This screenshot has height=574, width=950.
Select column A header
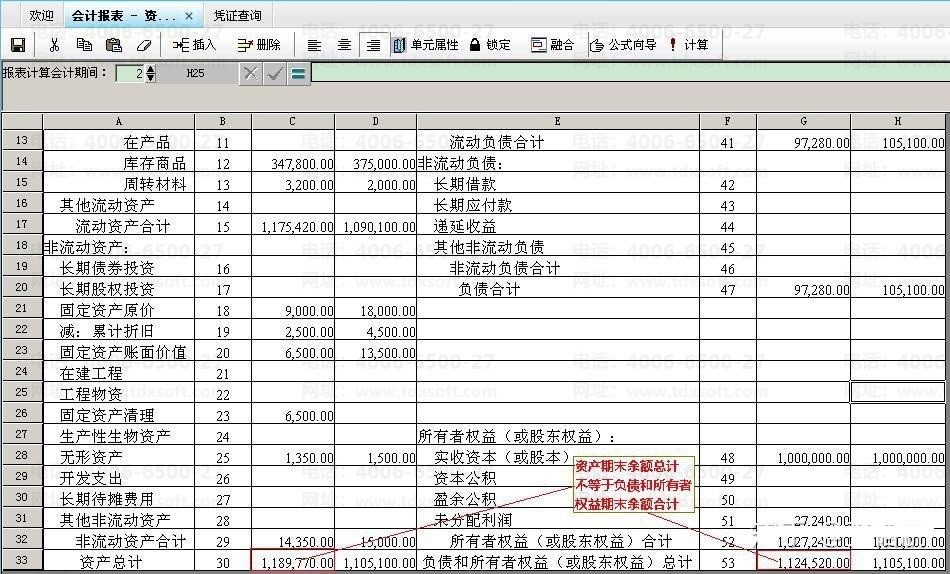119,121
